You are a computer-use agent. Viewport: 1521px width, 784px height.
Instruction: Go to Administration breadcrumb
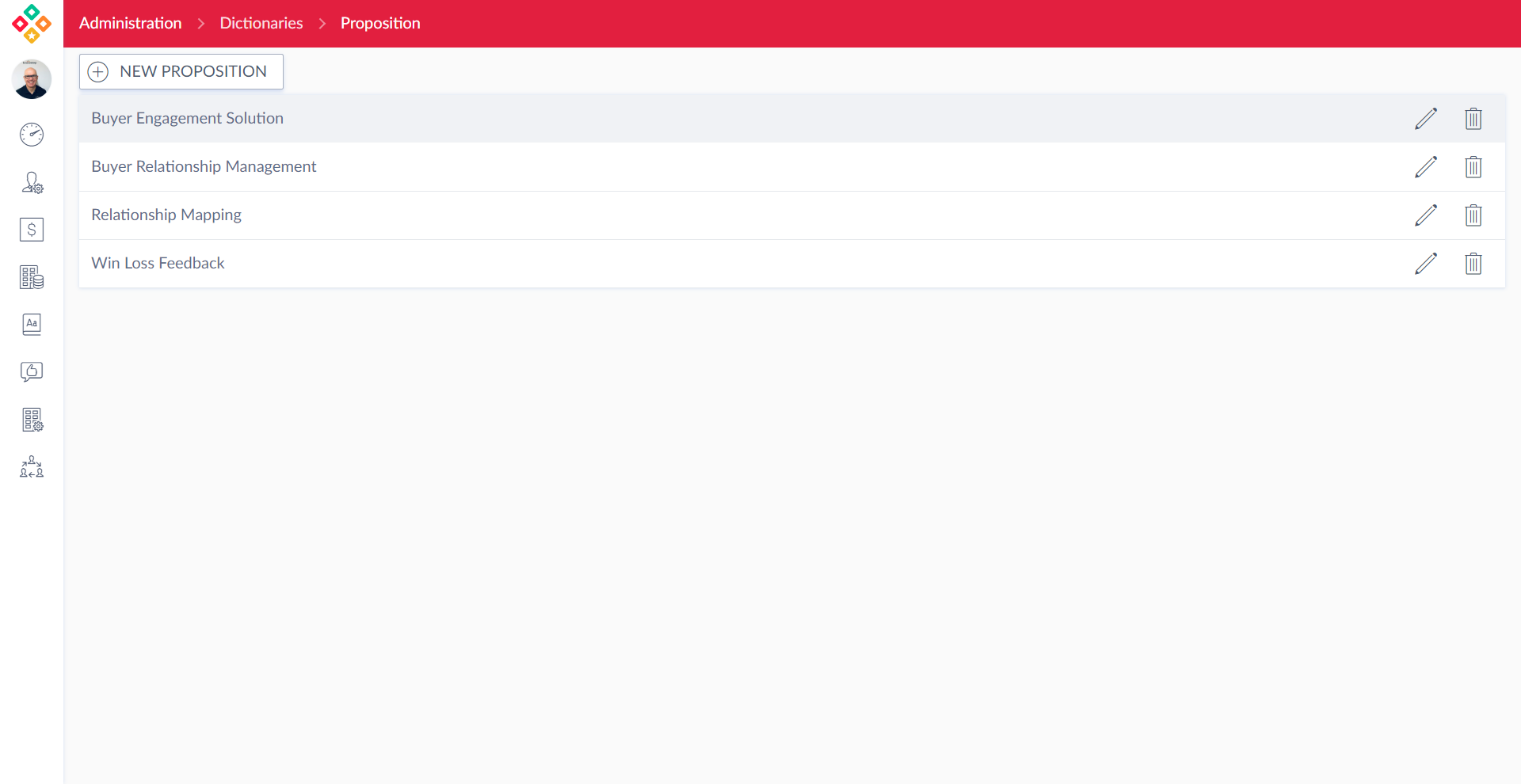click(131, 23)
